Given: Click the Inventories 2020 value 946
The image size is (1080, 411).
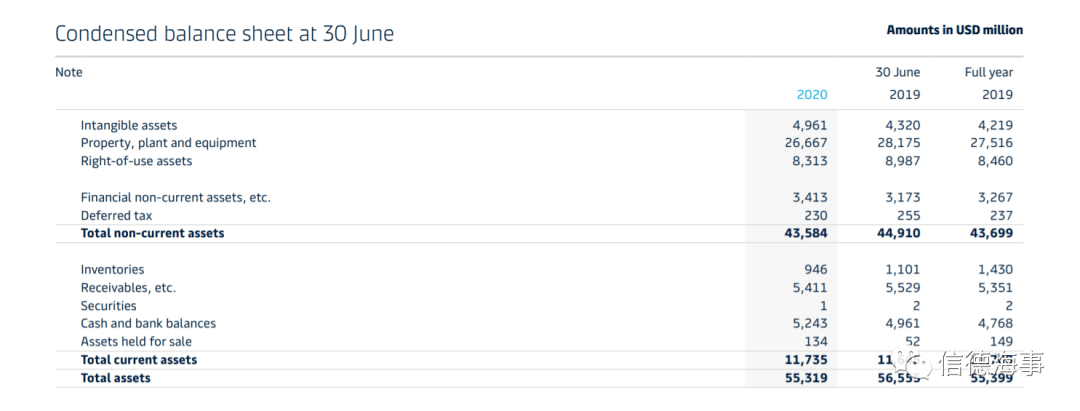Looking at the screenshot, I should tap(816, 270).
